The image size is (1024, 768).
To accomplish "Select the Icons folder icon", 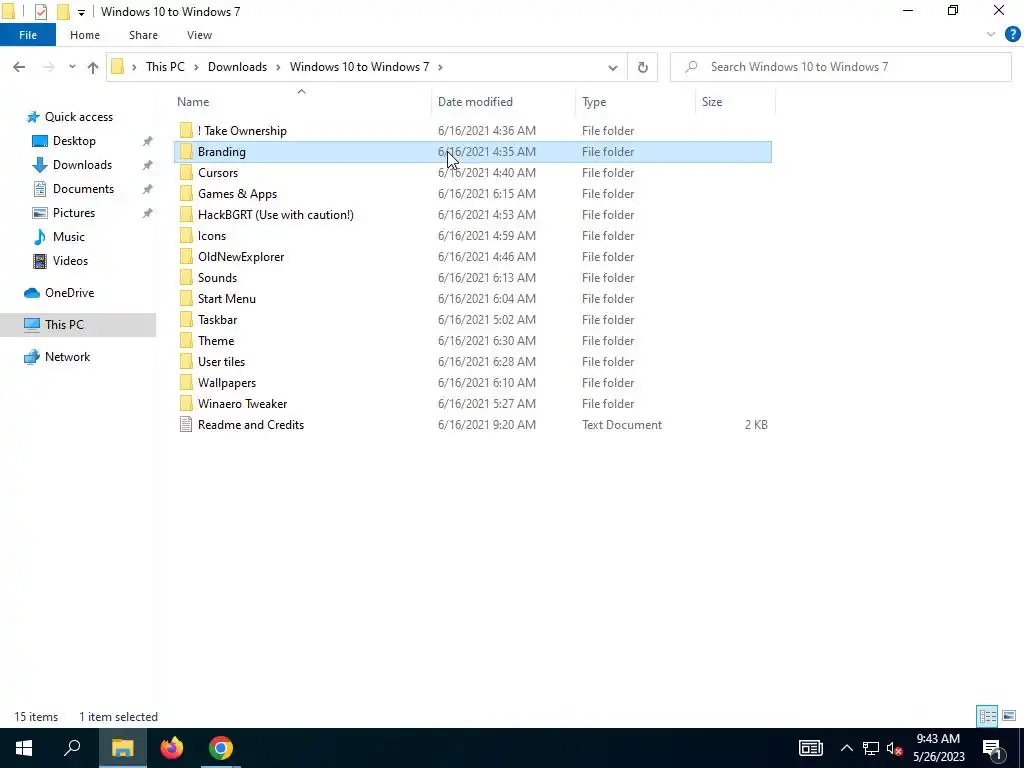I will click(186, 236).
